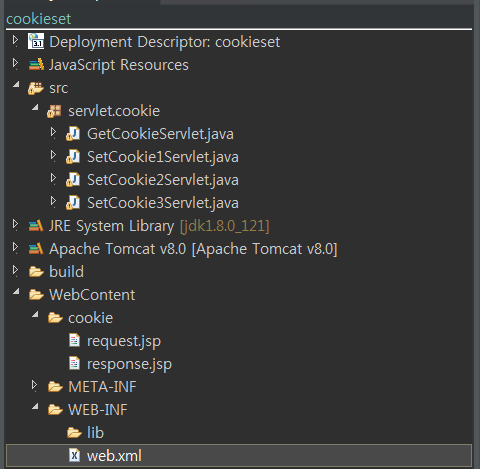480x469 pixels.
Task: Select SetCookie2Servlet.java in the tree
Action: click(x=163, y=180)
